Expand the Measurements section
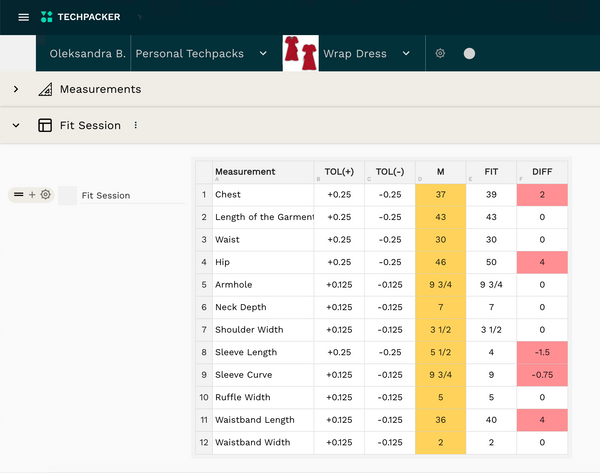The image size is (600, 473). pyautogui.click(x=16, y=90)
